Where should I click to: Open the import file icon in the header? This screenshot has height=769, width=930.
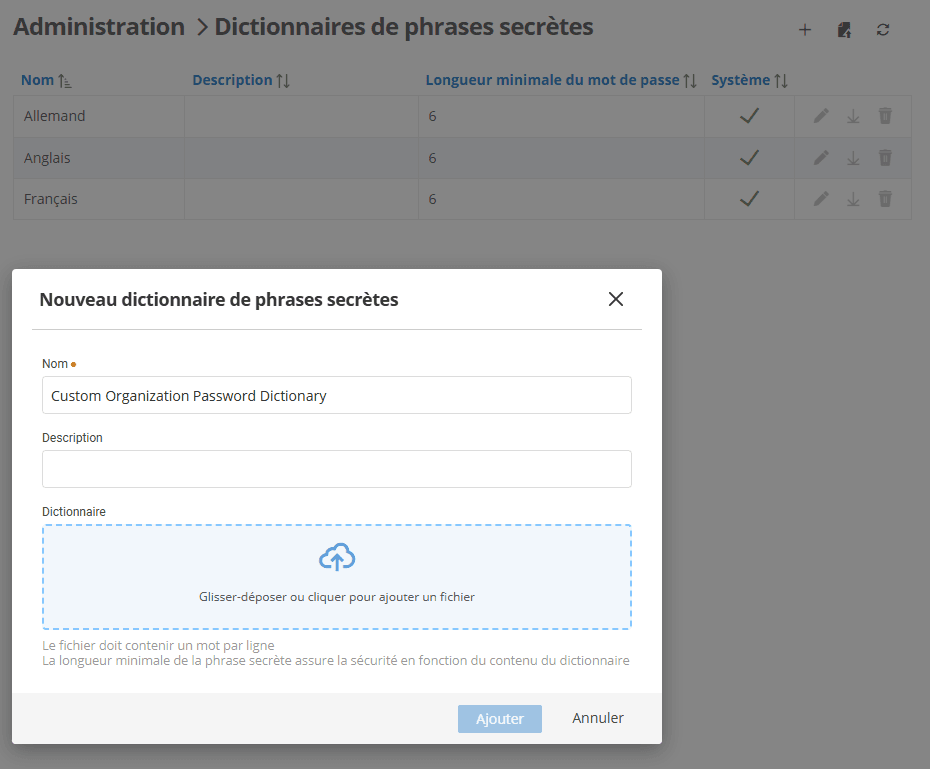pos(844,29)
